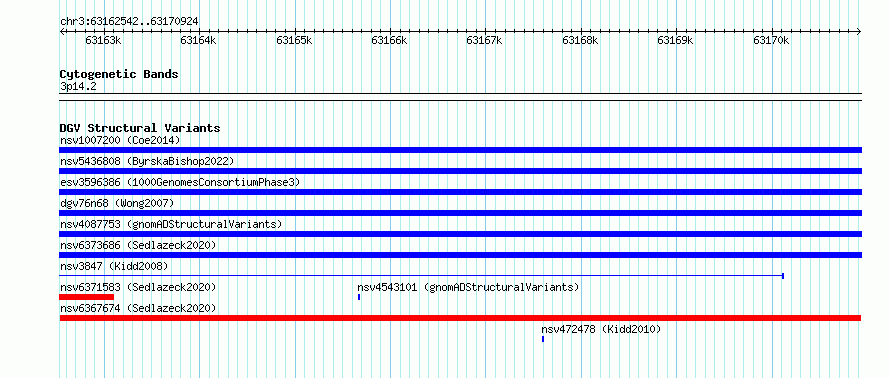This screenshot has width=890, height=378.
Task: Select the short red bar under nsv6371583
Action: coord(87,297)
